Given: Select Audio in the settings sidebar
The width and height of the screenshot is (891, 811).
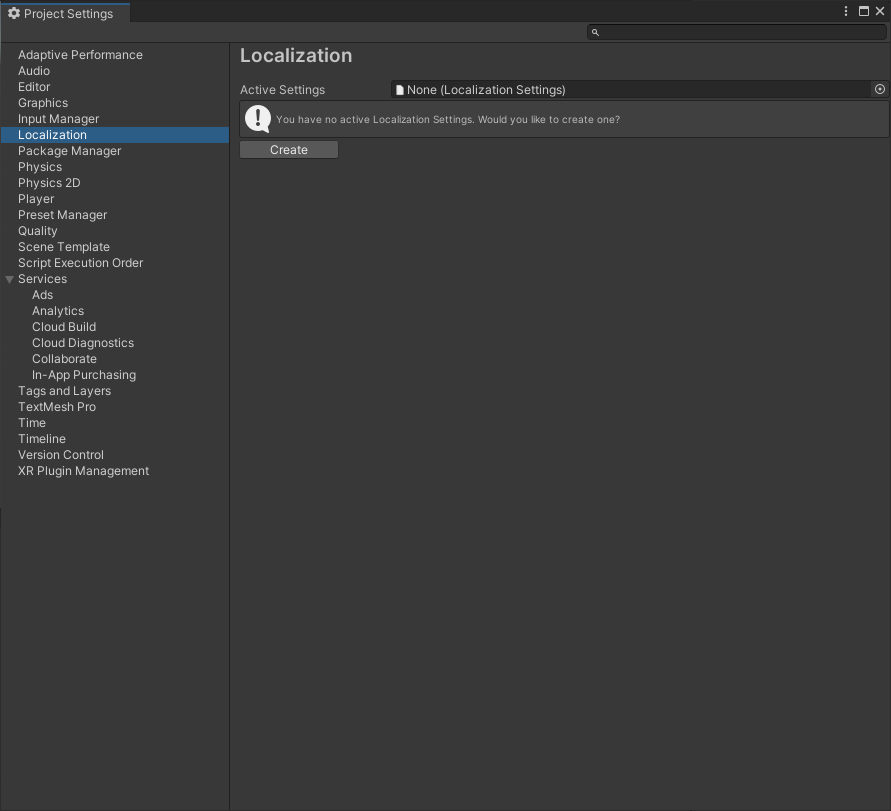Looking at the screenshot, I should 33,70.
